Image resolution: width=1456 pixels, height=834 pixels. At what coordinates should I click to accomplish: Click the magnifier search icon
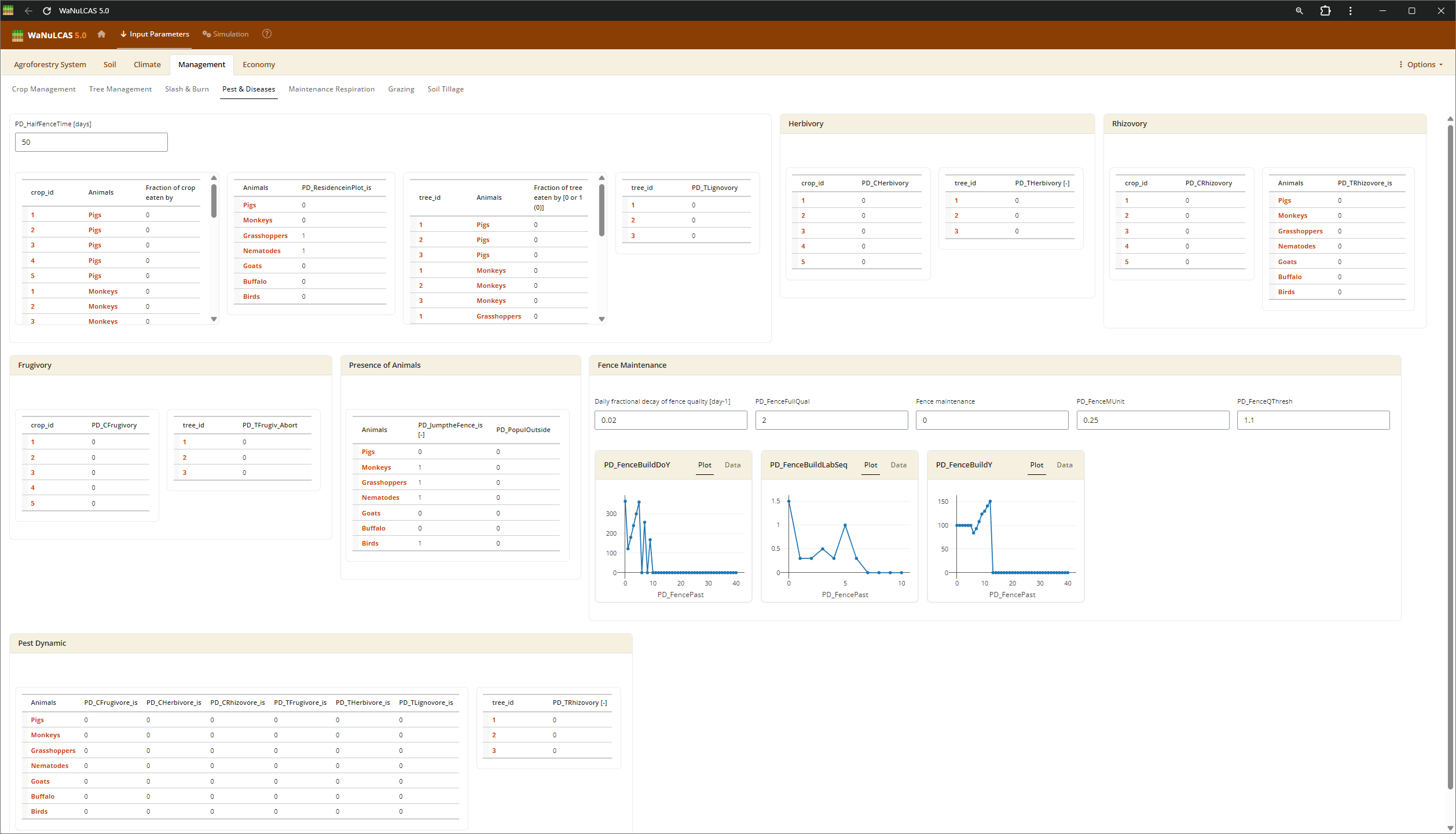click(x=1299, y=11)
